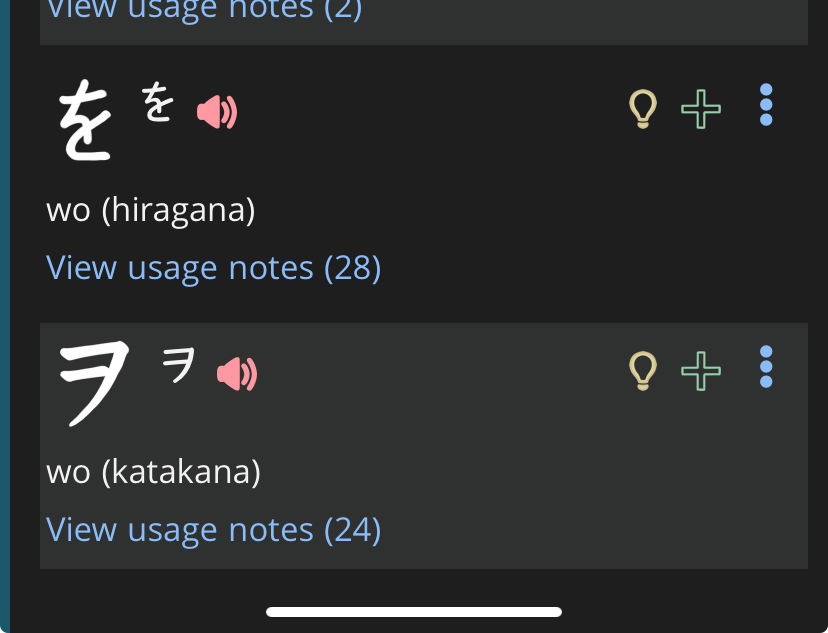Play audio for hiragana を

[x=216, y=112]
